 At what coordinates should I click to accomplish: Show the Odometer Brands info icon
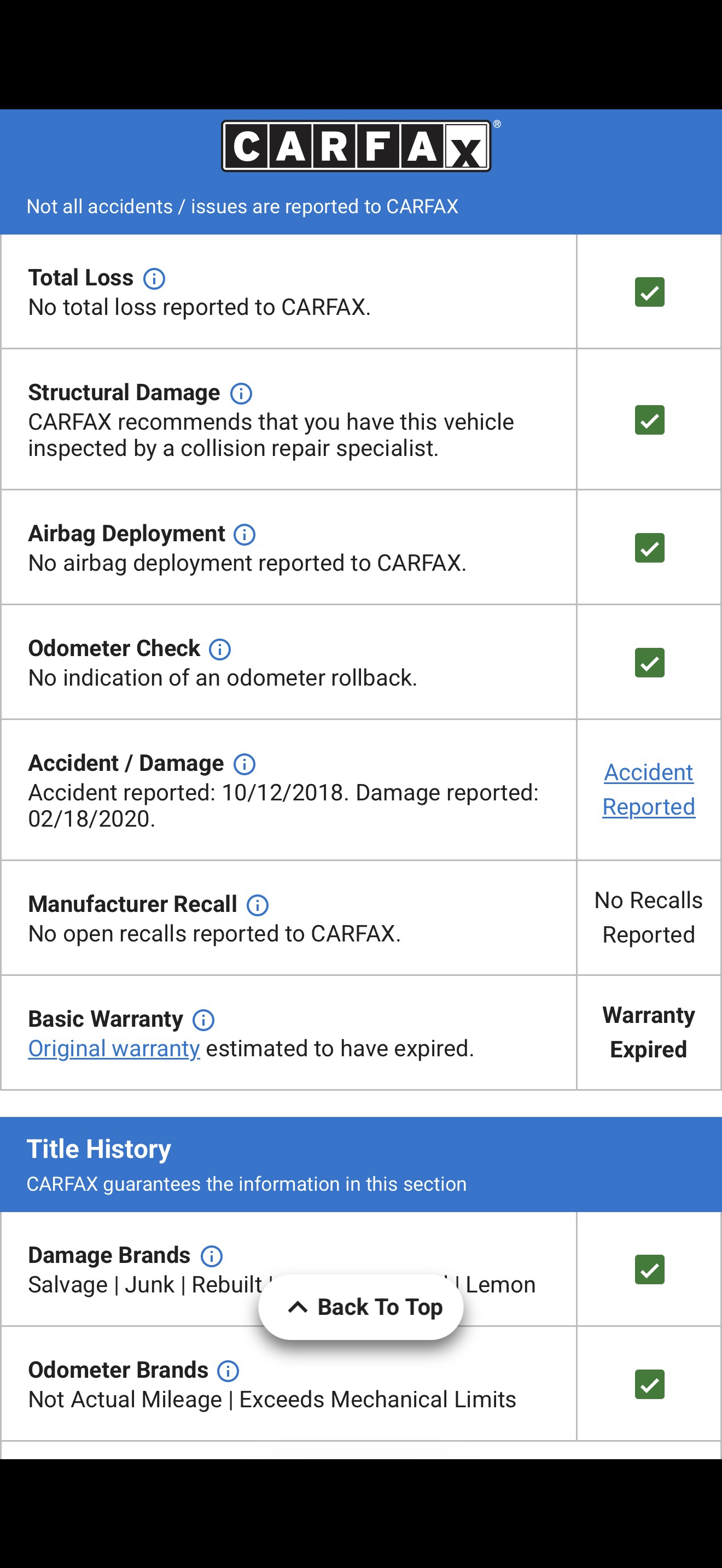click(x=228, y=1371)
